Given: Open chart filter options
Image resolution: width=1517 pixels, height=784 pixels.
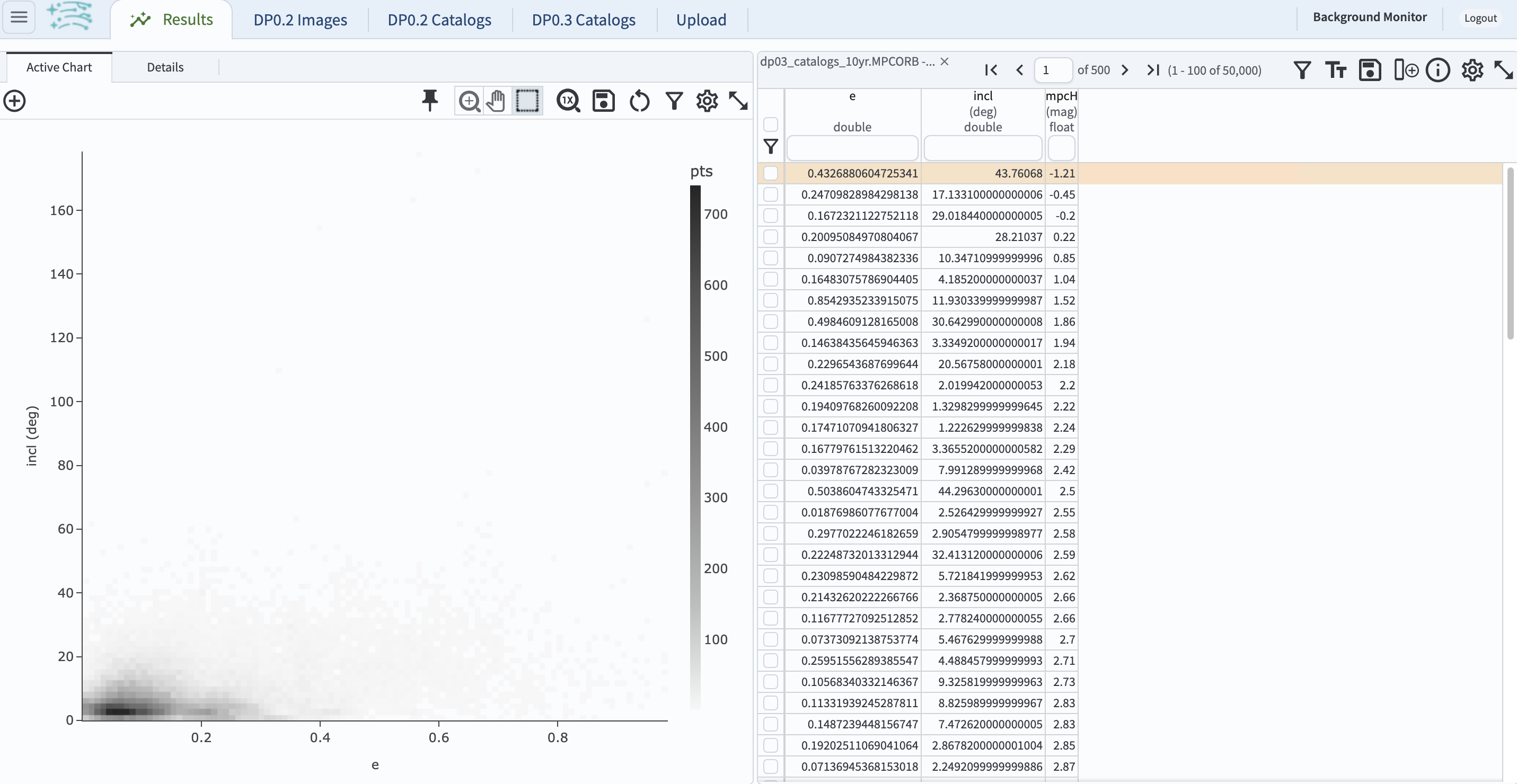Looking at the screenshot, I should (x=674, y=101).
